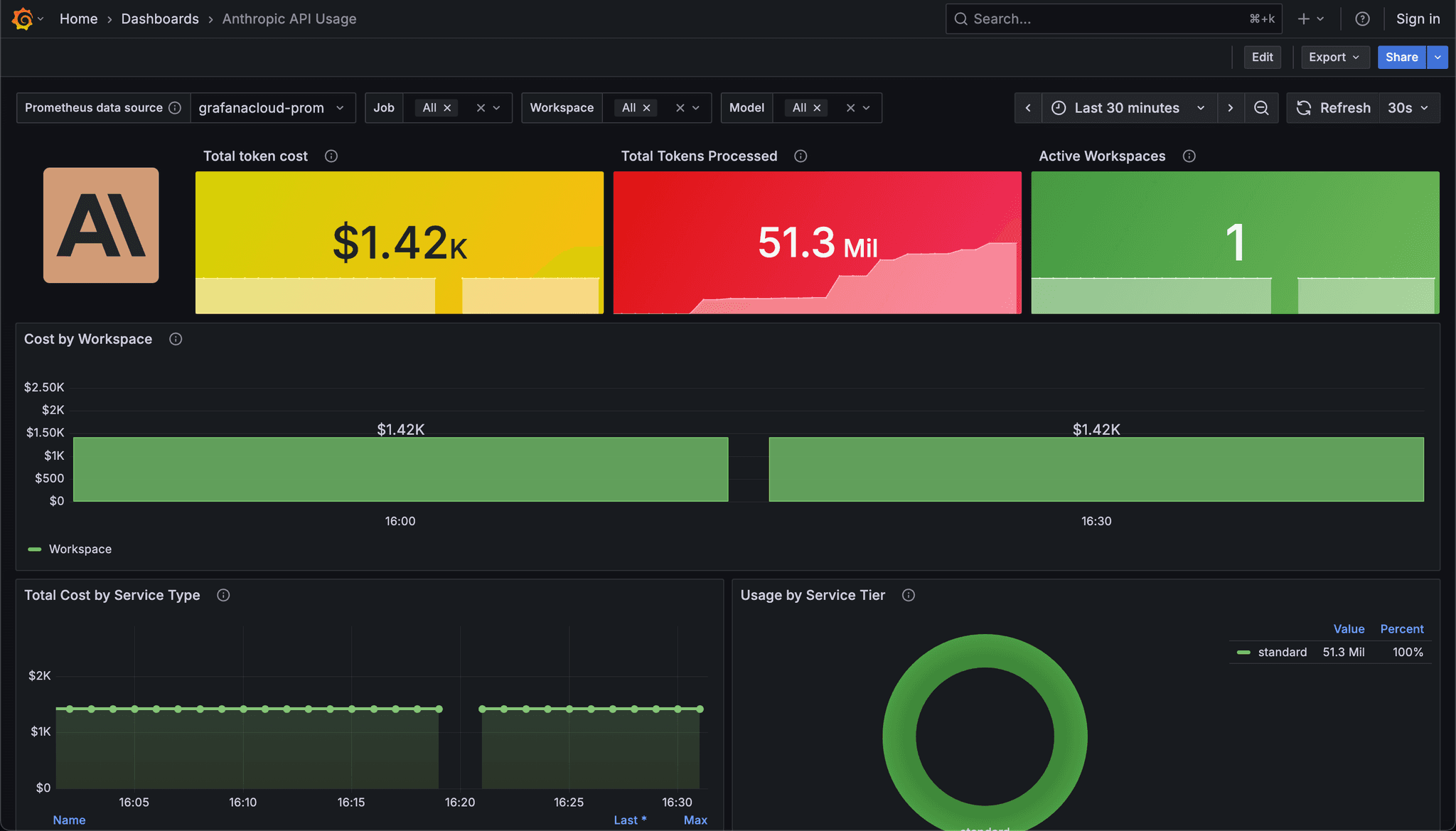Navigate to Dashboards in the breadcrumb
Image resolution: width=1456 pixels, height=831 pixels.
click(x=160, y=18)
